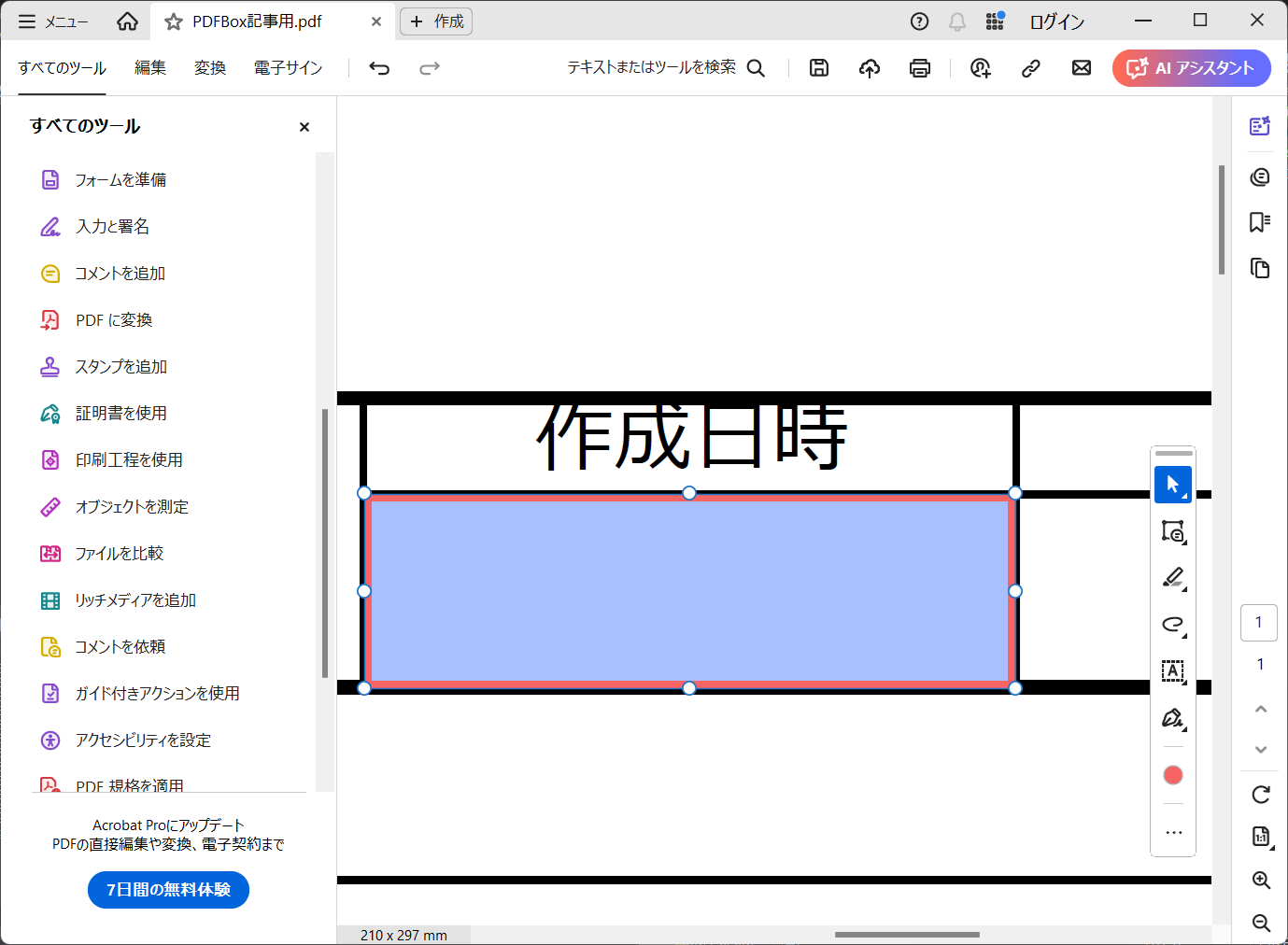Pick the red annotation color swatch
This screenshot has width=1288, height=945.
[x=1173, y=775]
